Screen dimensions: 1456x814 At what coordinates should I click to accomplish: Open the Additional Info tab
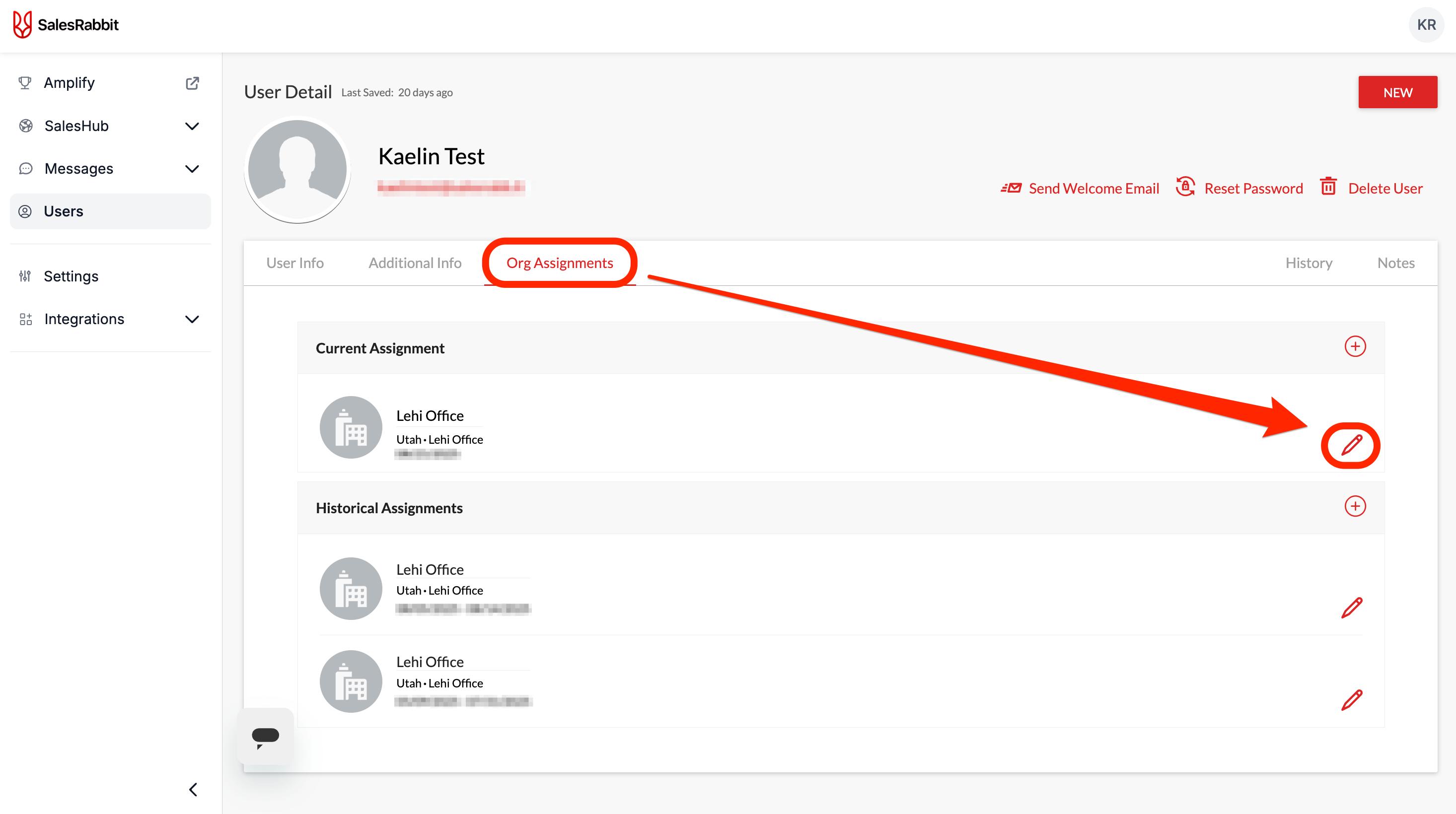pos(415,263)
